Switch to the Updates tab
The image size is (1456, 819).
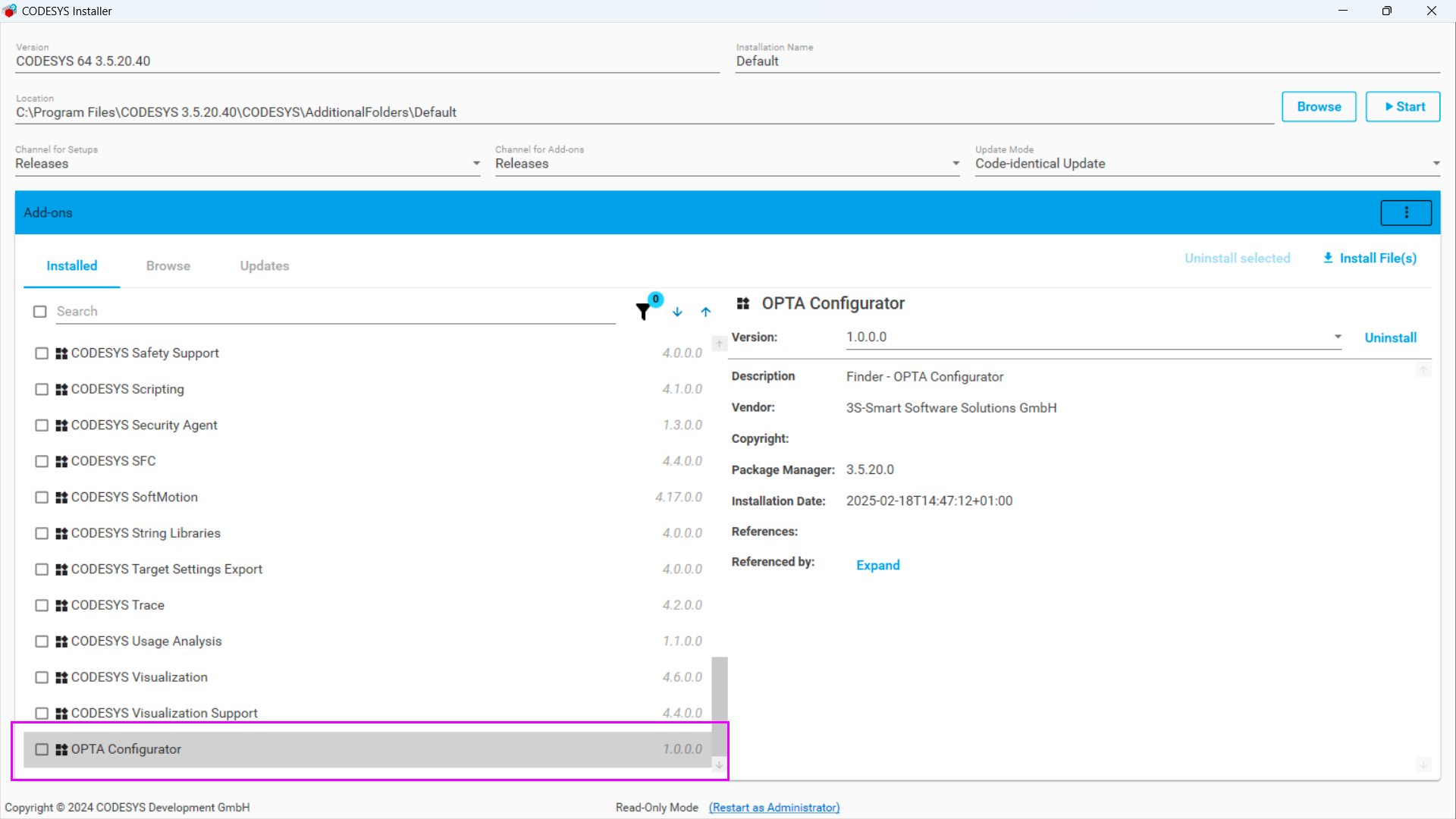[264, 266]
